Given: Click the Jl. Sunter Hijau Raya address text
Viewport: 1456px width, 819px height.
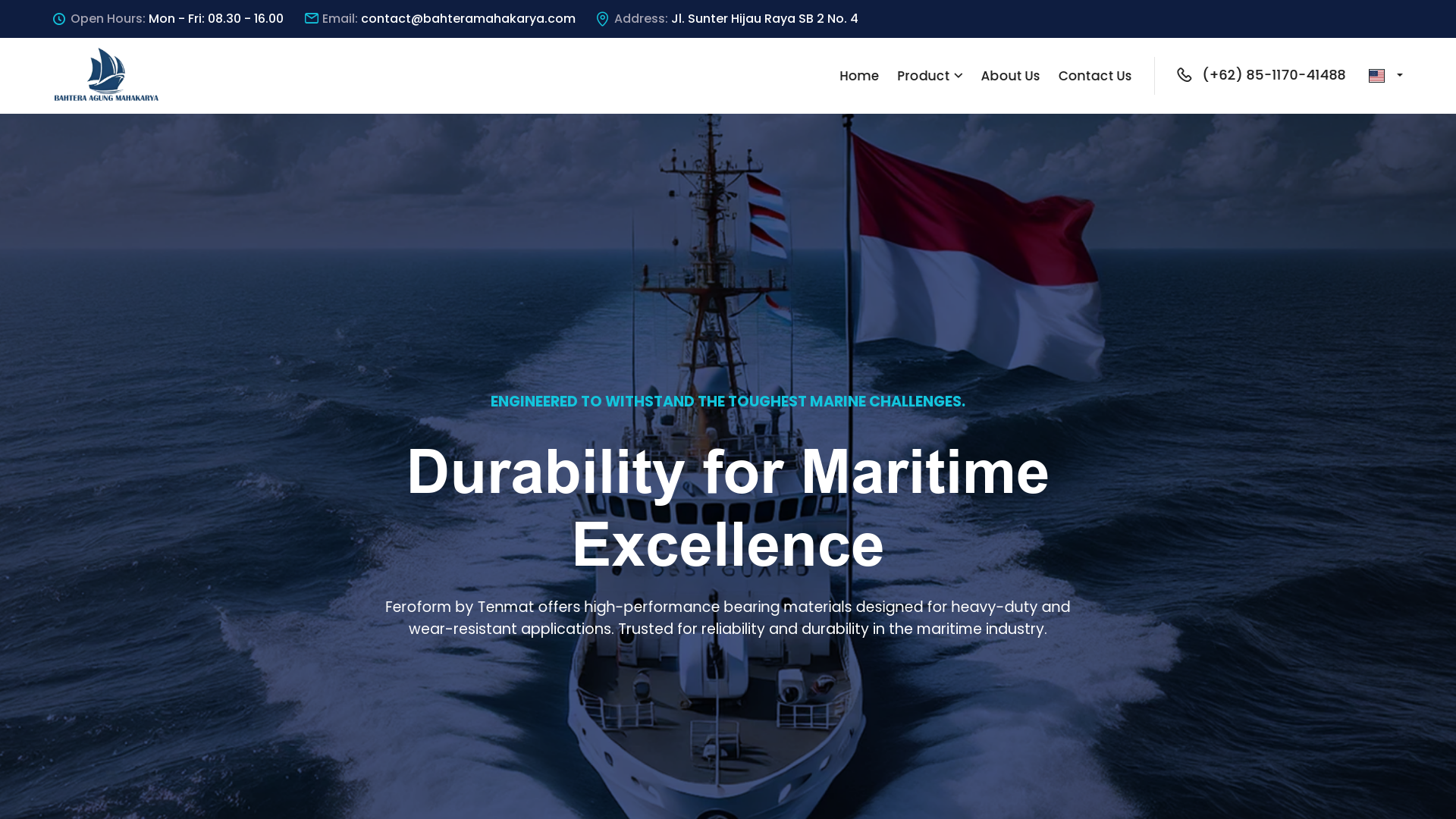Looking at the screenshot, I should pyautogui.click(x=764, y=18).
